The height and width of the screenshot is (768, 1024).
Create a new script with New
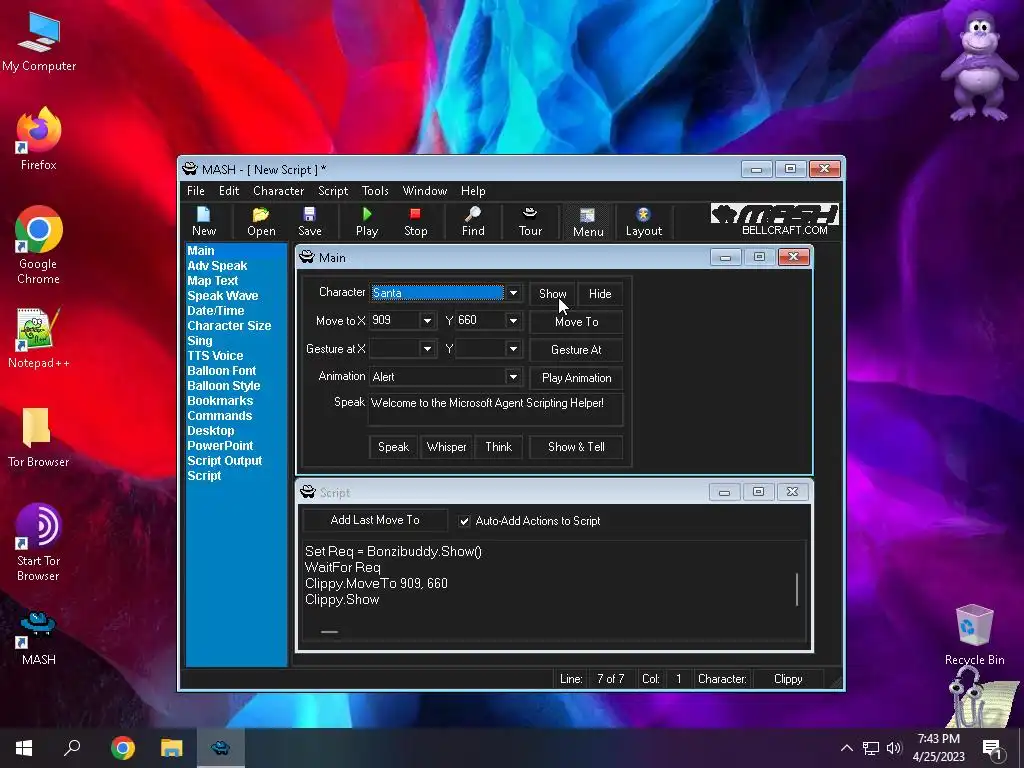(x=204, y=221)
